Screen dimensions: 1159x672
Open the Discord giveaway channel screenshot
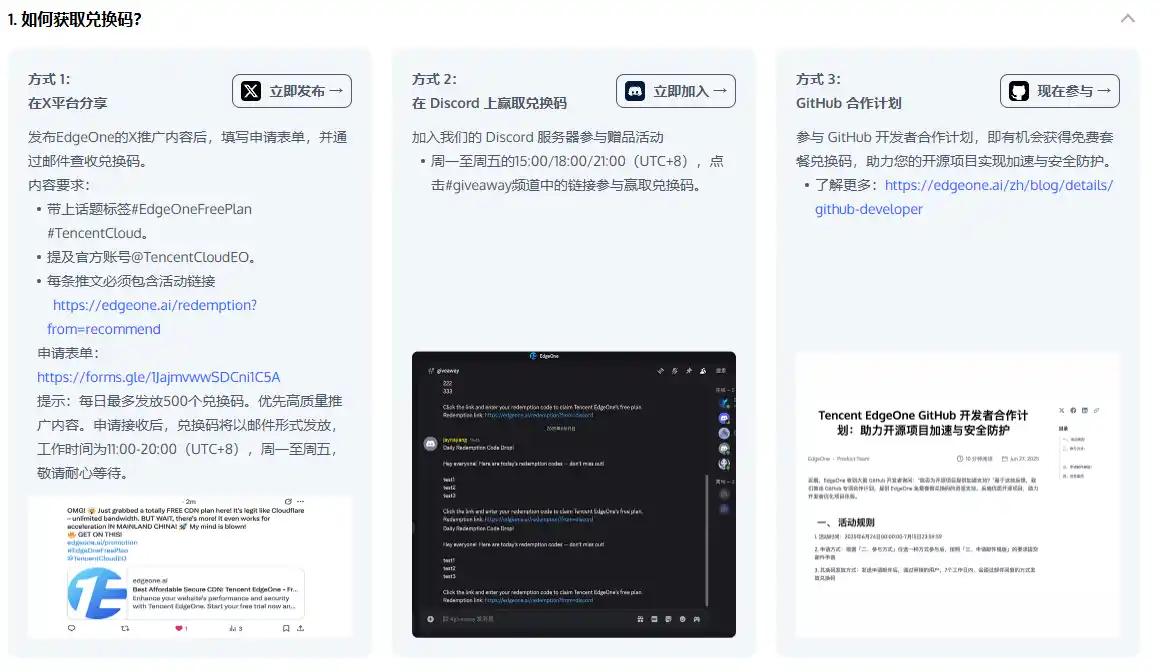[573, 494]
